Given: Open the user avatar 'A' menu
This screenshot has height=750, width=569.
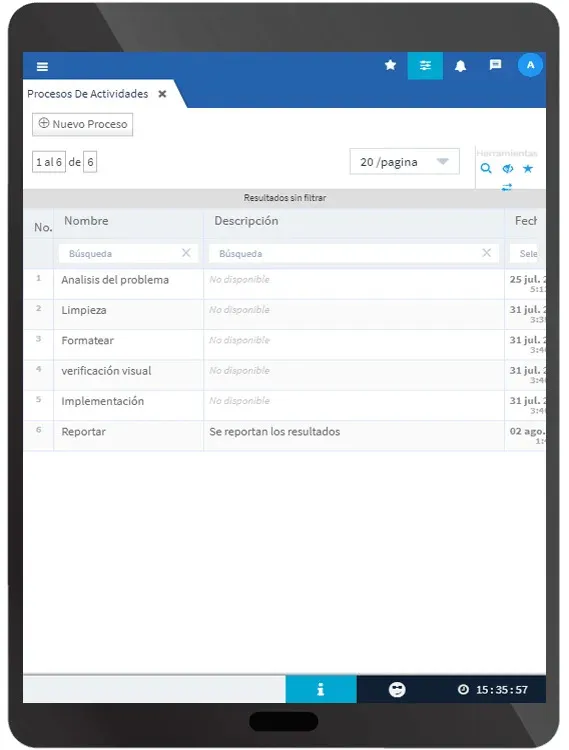Looking at the screenshot, I should (x=530, y=65).
